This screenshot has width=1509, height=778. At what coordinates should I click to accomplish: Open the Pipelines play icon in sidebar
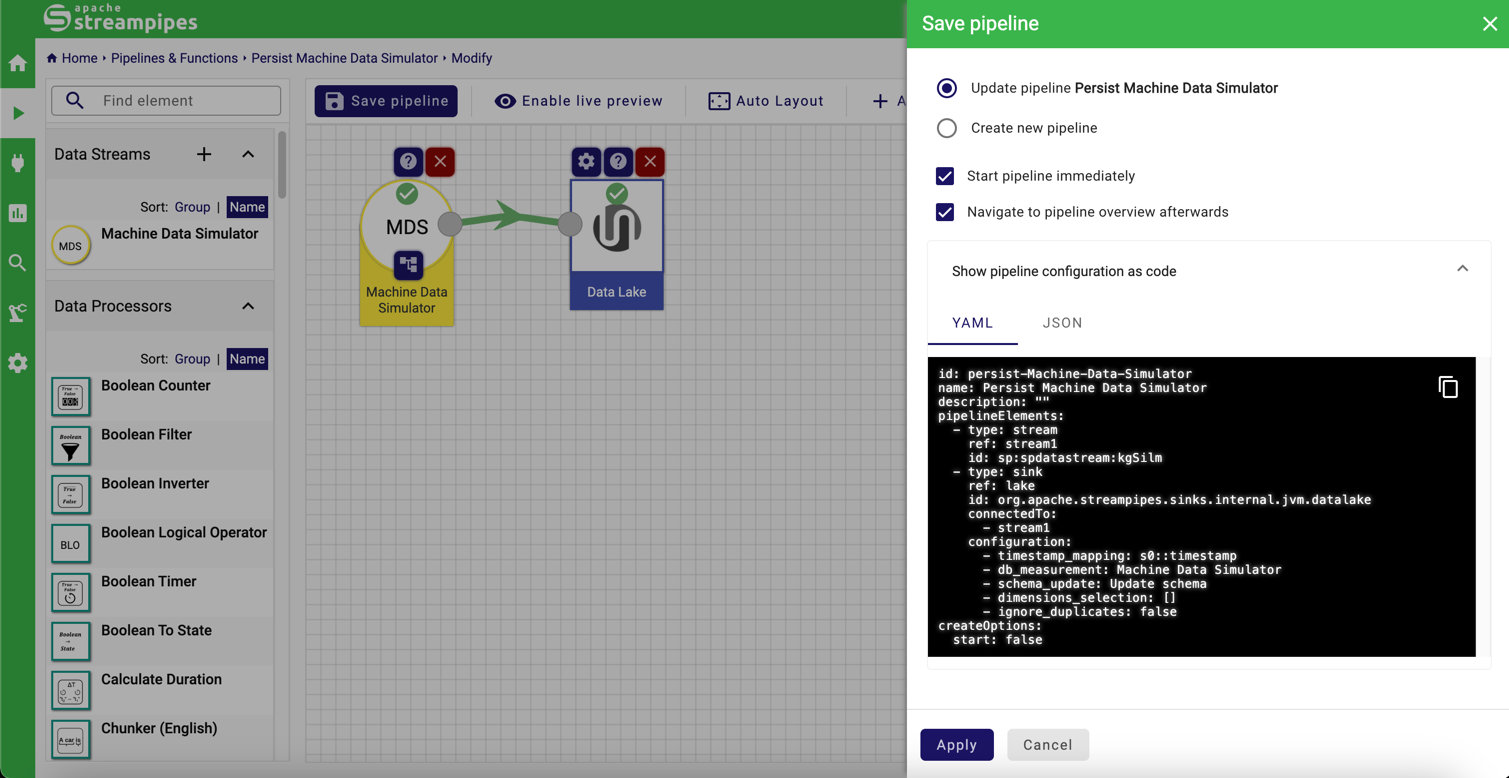coord(18,113)
